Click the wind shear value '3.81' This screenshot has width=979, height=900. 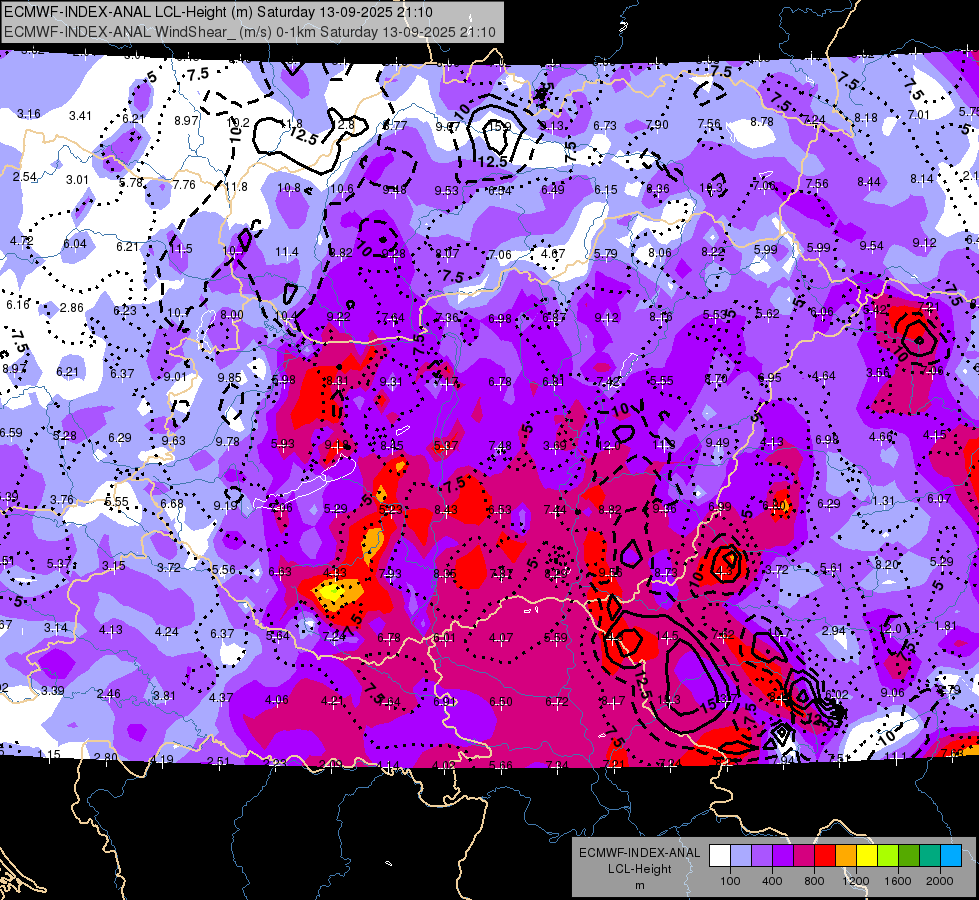(164, 696)
